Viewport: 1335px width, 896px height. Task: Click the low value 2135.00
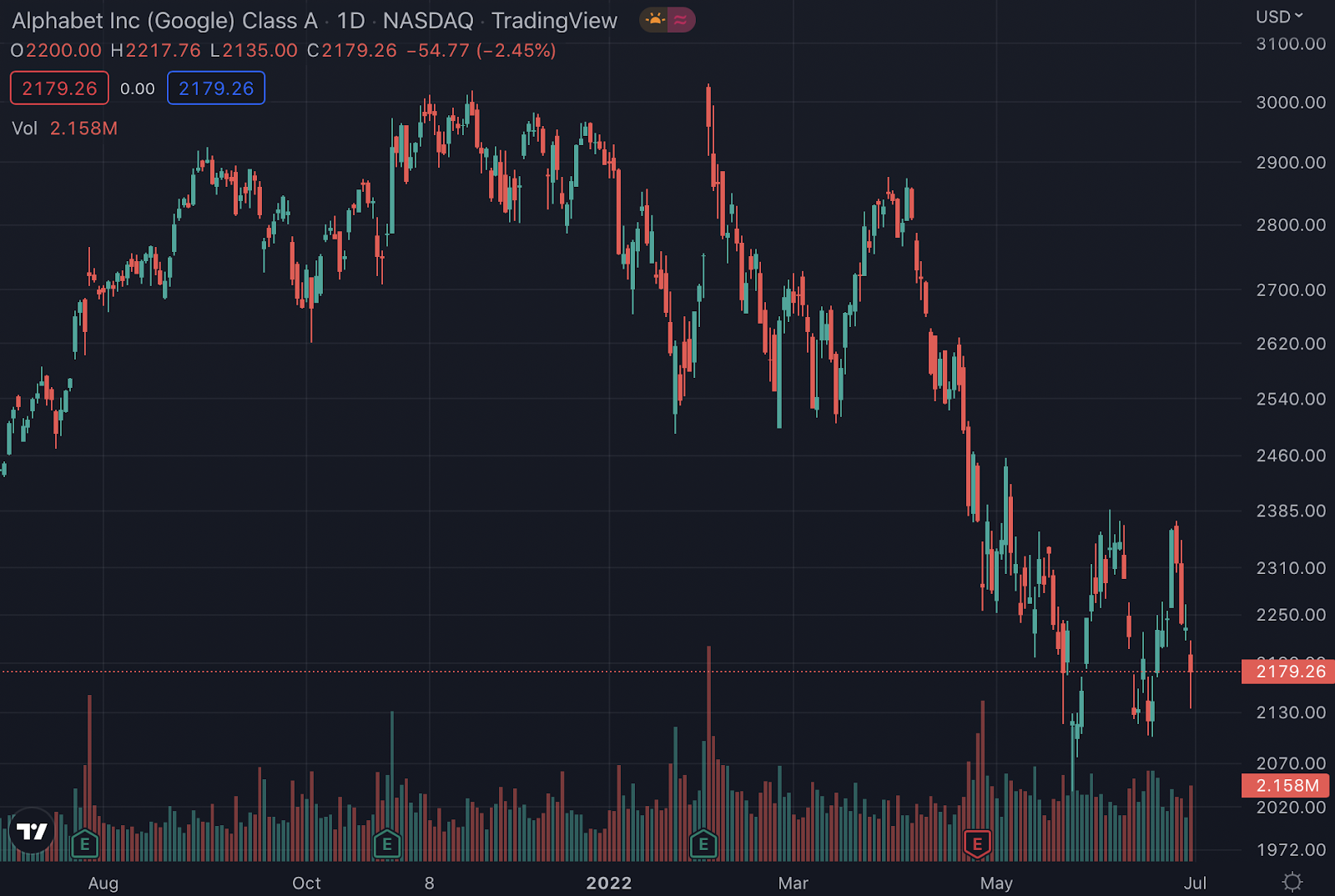point(259,51)
